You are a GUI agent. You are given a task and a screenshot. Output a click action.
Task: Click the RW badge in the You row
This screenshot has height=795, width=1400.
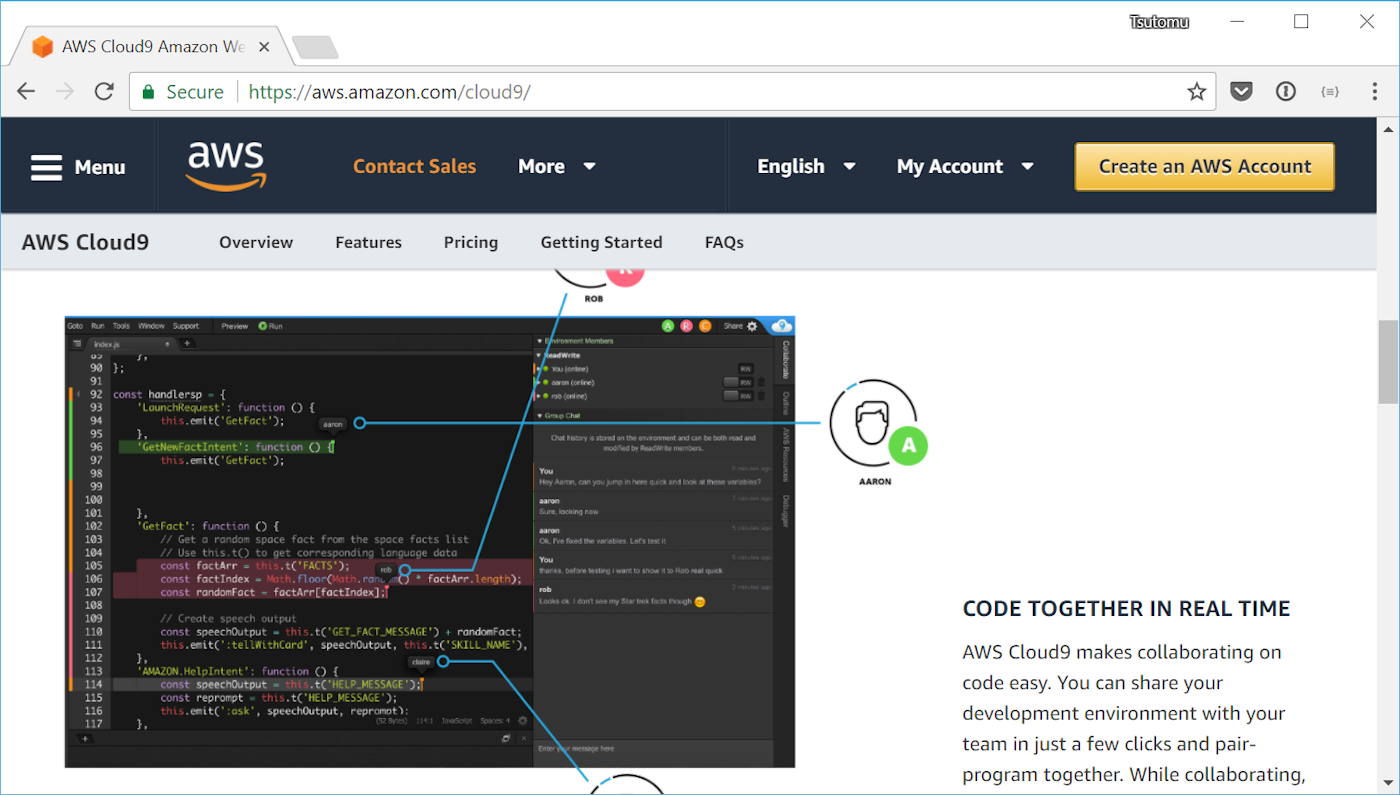point(746,369)
